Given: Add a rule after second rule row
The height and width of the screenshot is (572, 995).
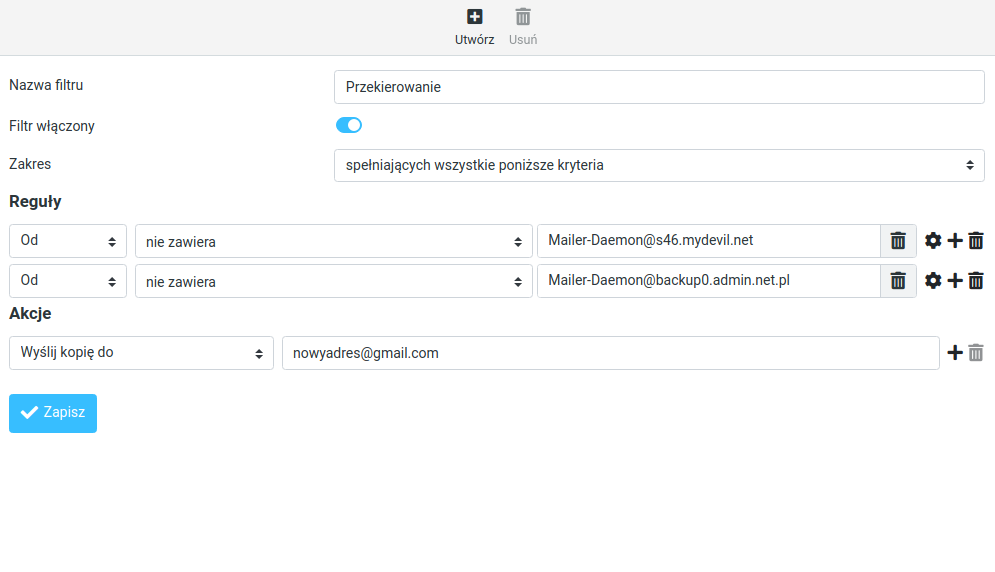Looking at the screenshot, I should coord(955,281).
